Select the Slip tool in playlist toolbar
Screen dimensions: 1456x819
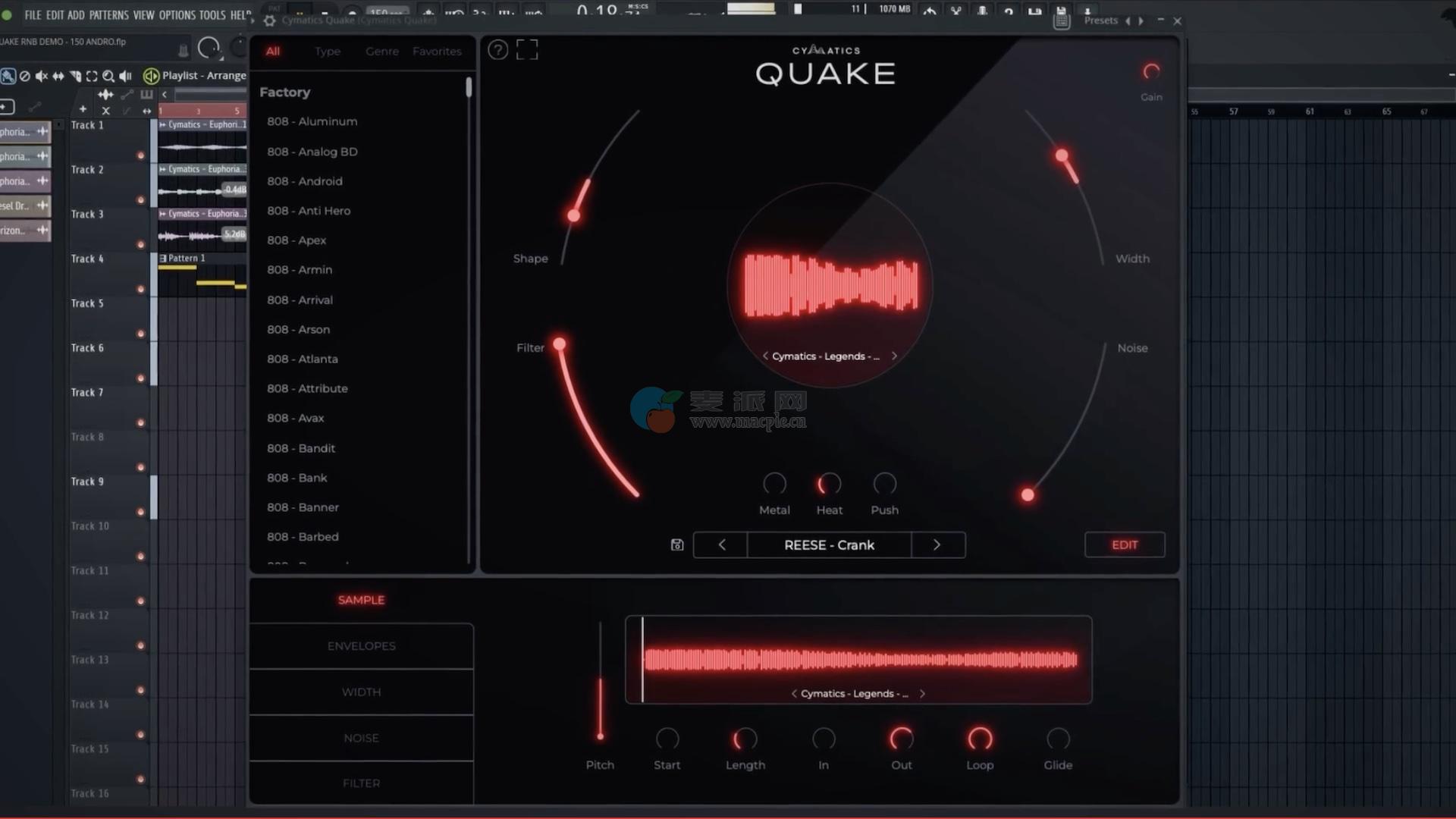click(58, 76)
